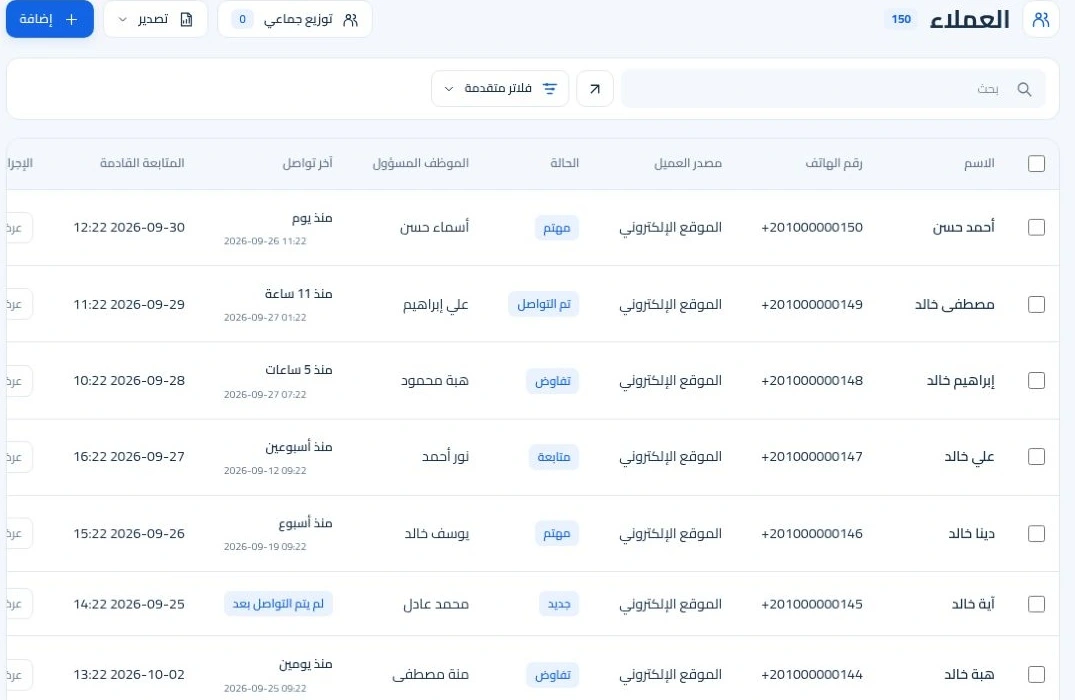Click the جديد status badge
Screen dimensions: 1075x700
point(559,604)
